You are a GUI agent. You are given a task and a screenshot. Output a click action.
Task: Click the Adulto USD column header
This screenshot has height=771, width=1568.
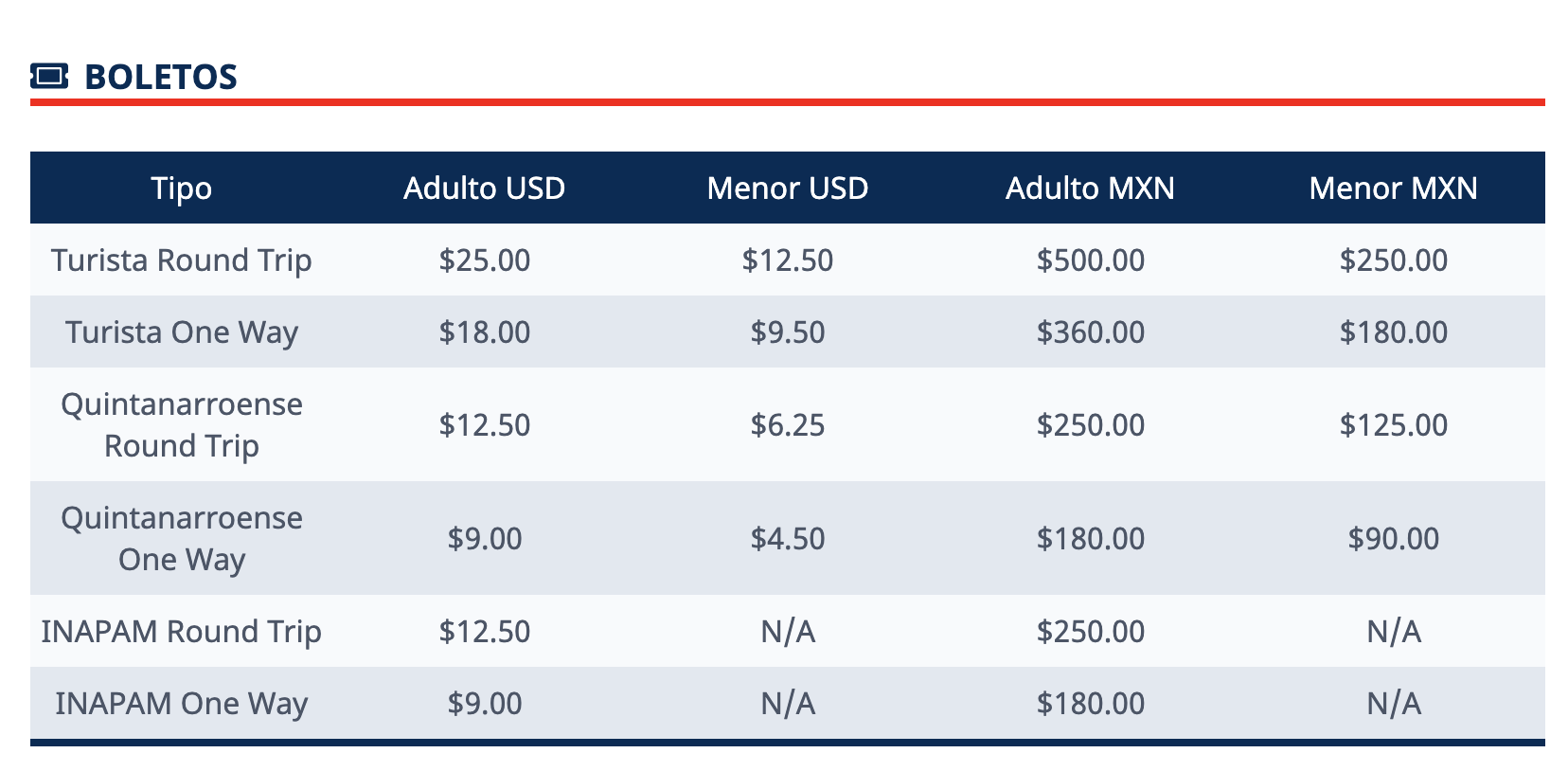[x=485, y=188]
